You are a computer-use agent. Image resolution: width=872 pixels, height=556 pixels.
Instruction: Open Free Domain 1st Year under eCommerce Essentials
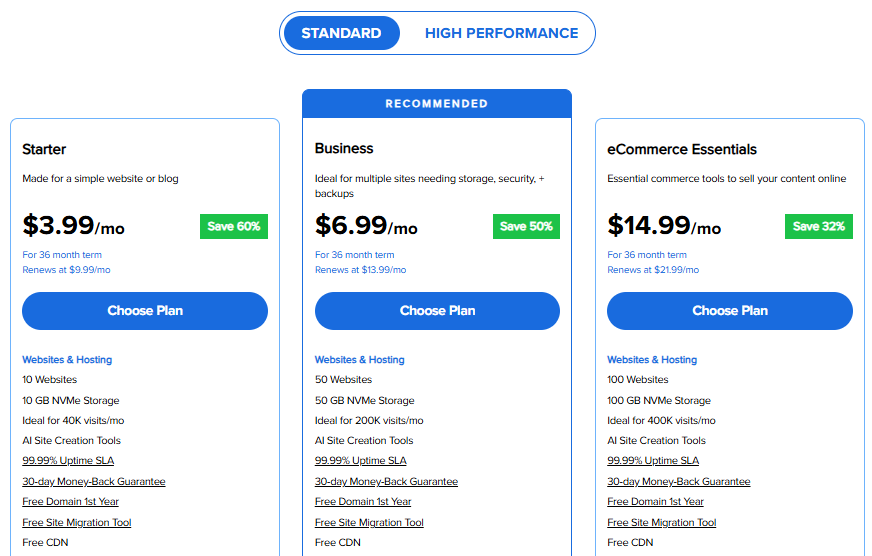tap(655, 502)
